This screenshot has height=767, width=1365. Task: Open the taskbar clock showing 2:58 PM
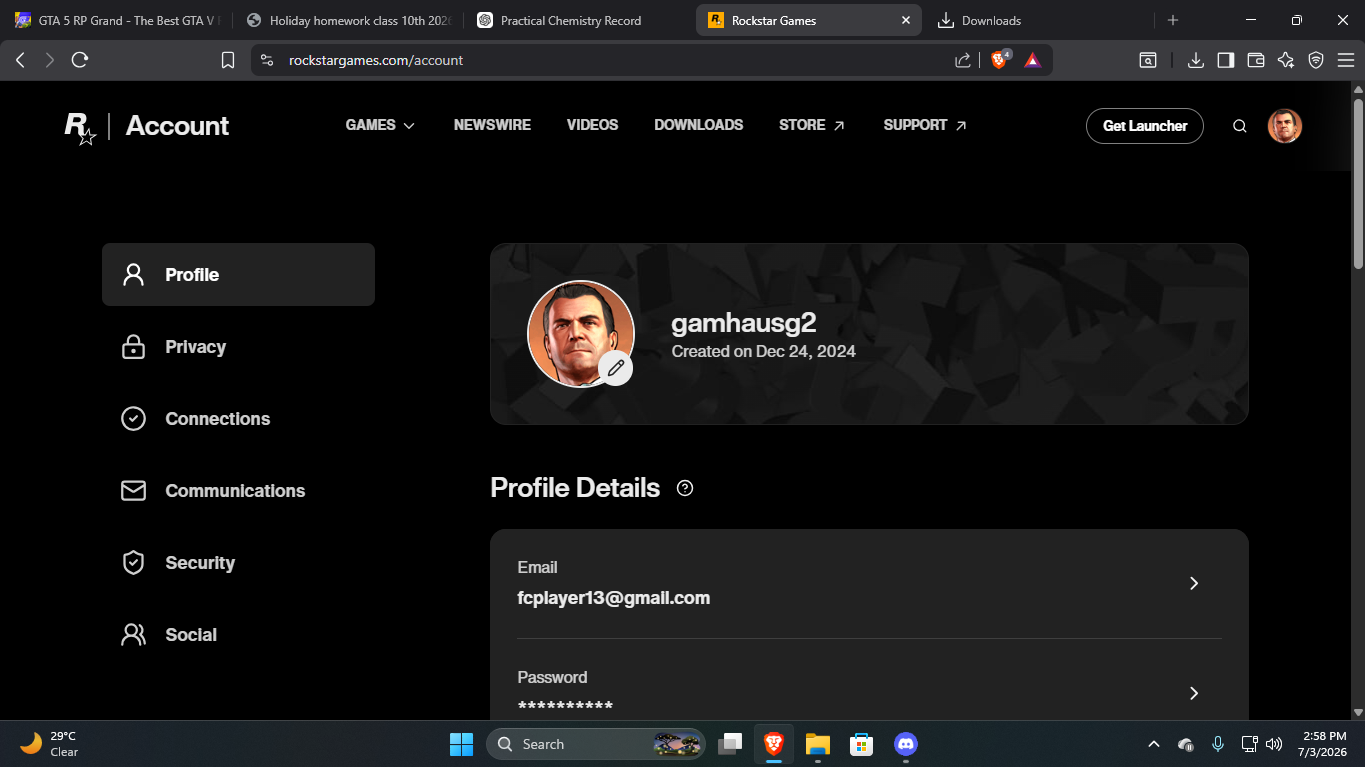(x=1322, y=744)
